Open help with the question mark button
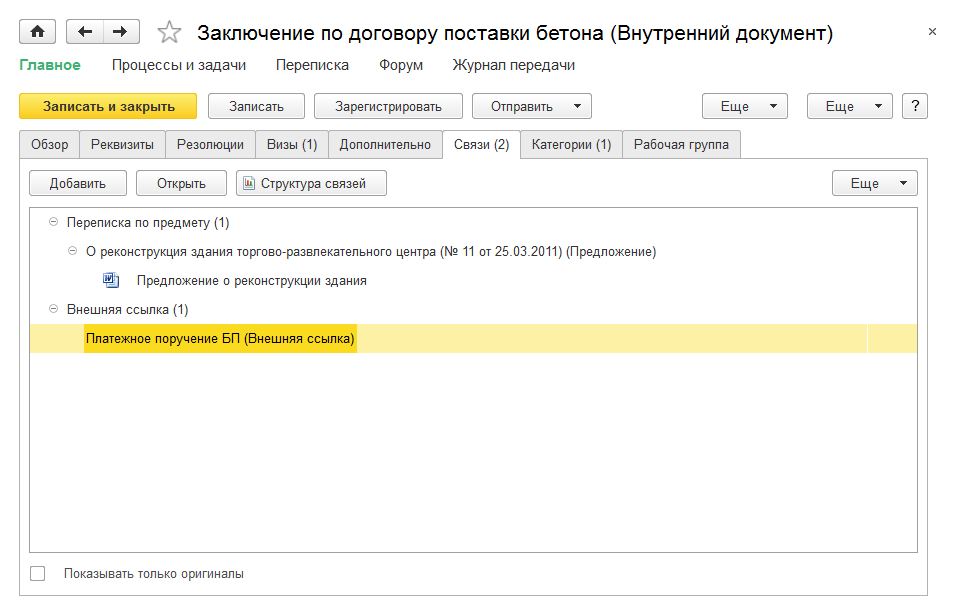The image size is (954, 610). click(x=915, y=106)
